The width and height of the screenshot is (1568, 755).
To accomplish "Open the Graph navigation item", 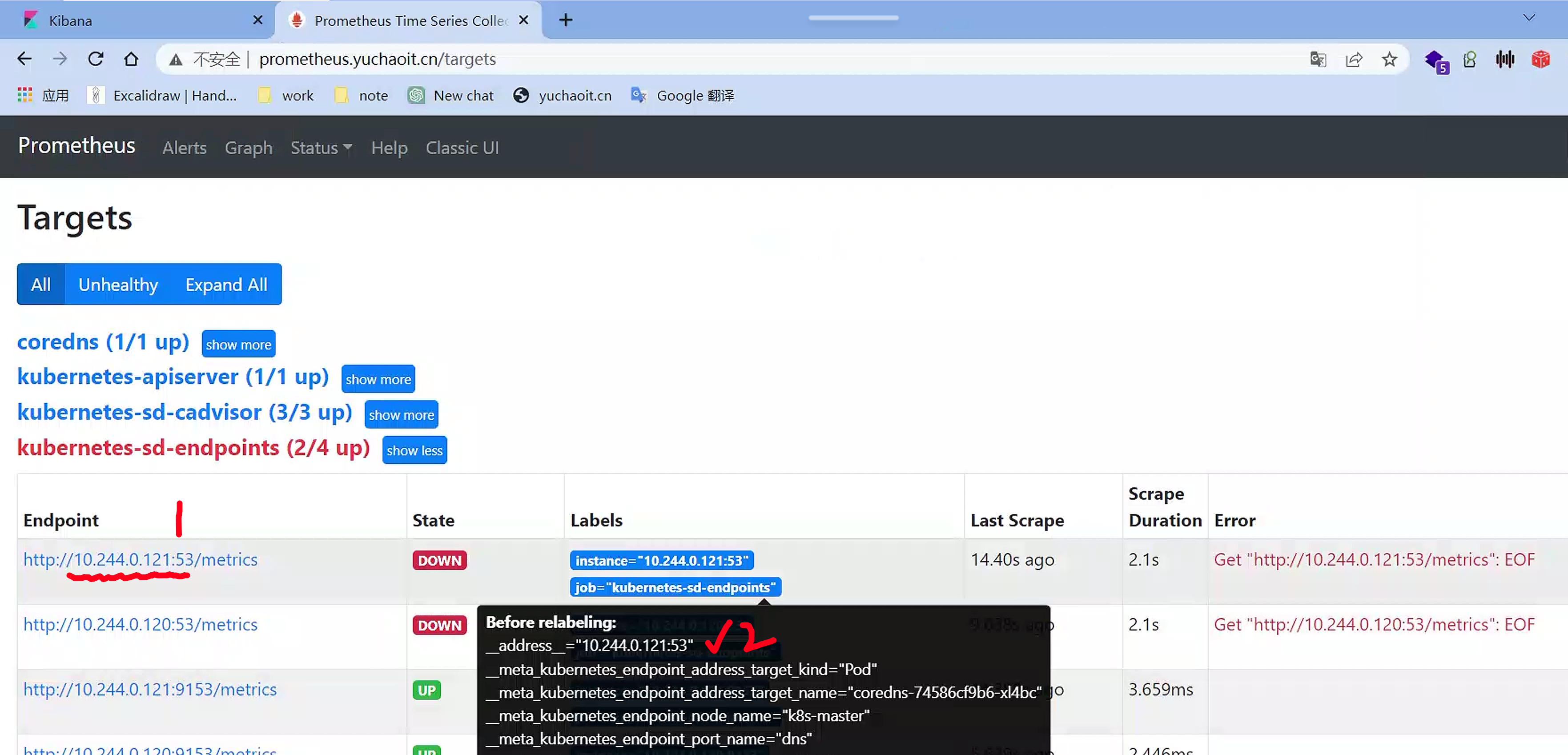I will [x=248, y=148].
